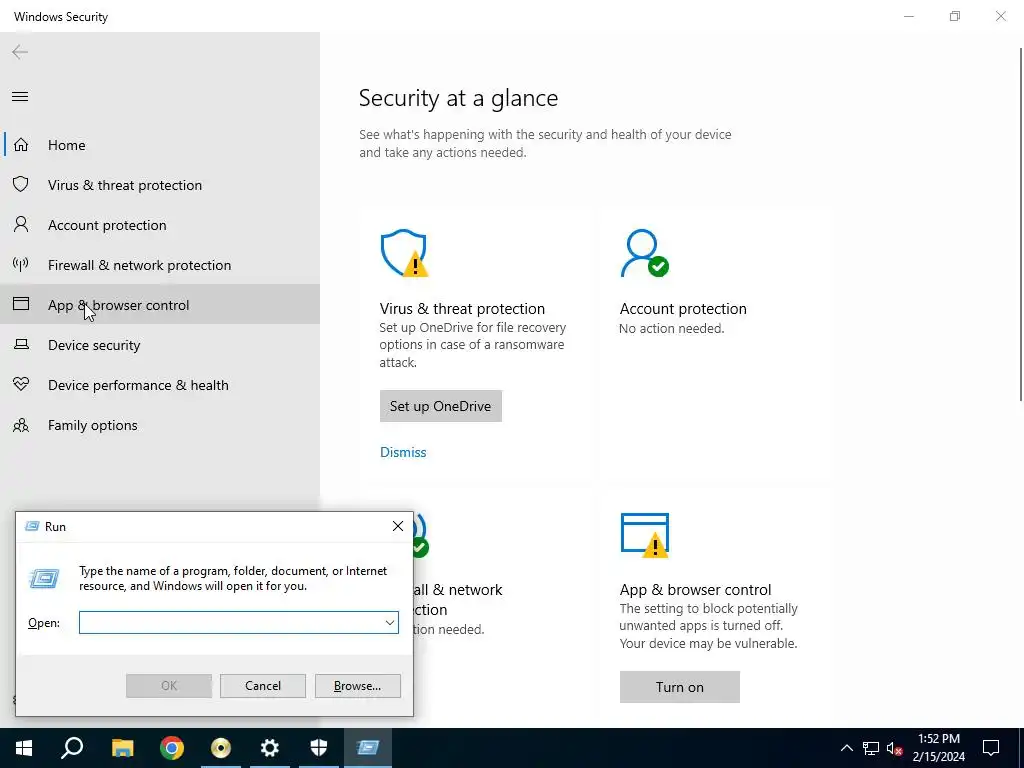1024x768 pixels.
Task: Click the muted volume icon in tray
Action: 895,748
